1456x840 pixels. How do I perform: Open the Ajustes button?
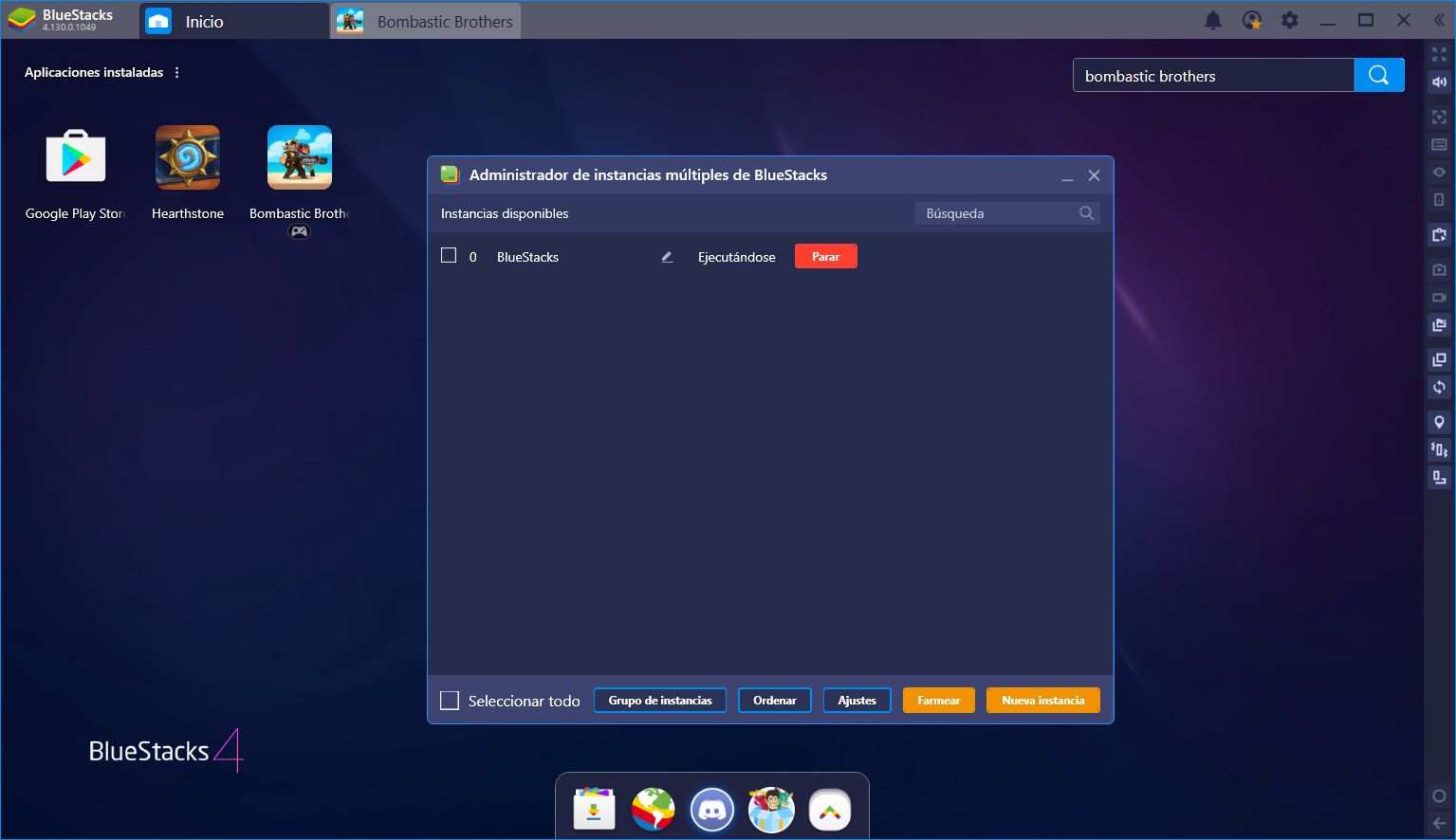pyautogui.click(x=857, y=701)
